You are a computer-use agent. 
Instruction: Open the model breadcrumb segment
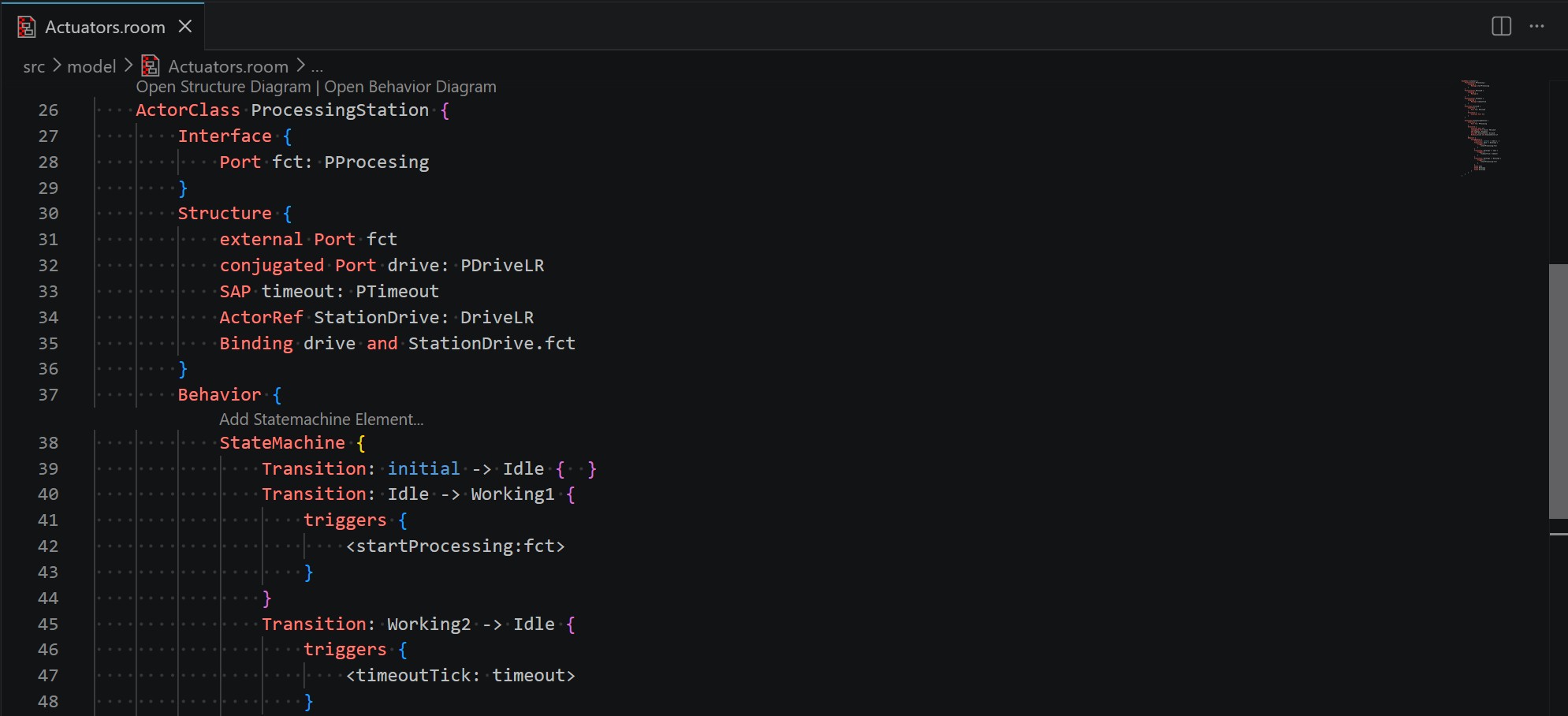click(x=91, y=67)
